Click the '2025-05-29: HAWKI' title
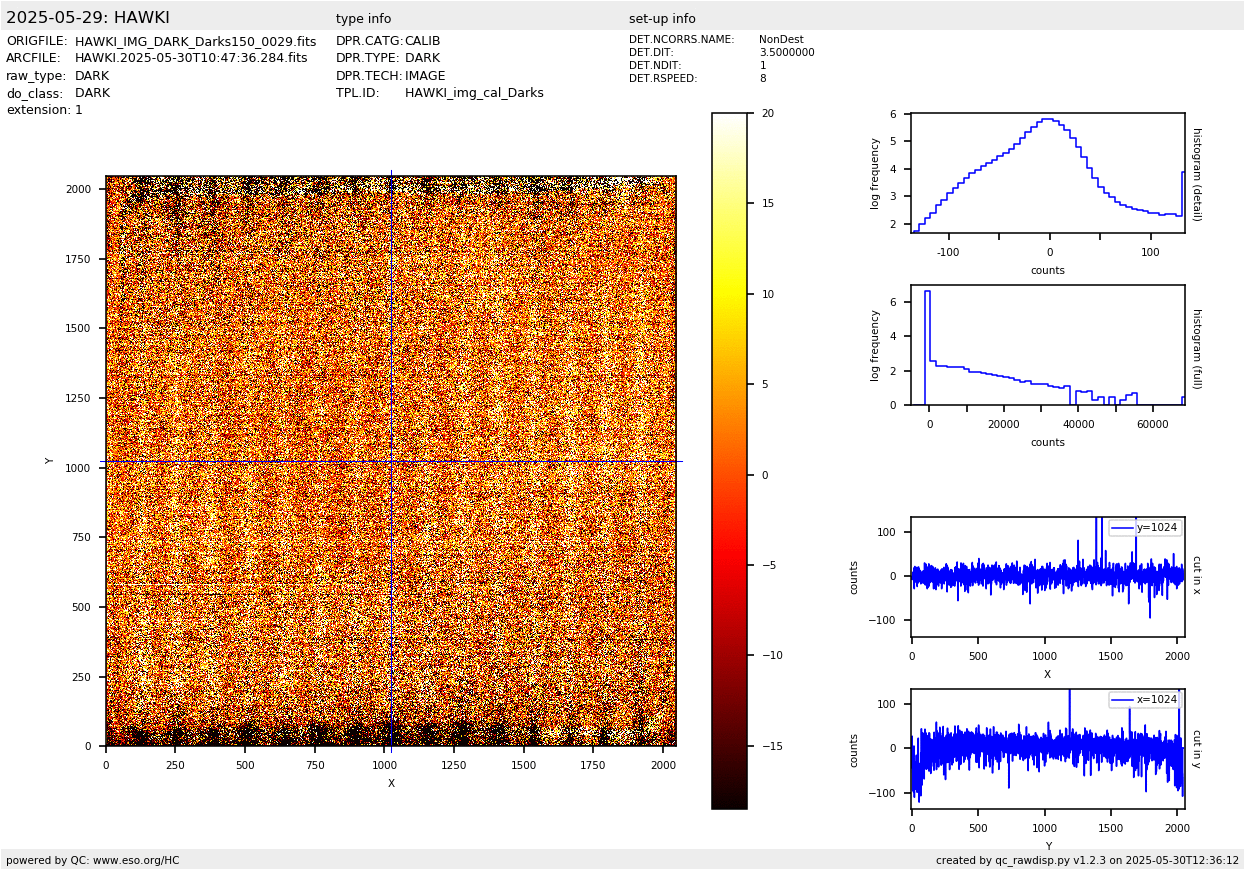This screenshot has width=1245, height=870. (x=88, y=18)
